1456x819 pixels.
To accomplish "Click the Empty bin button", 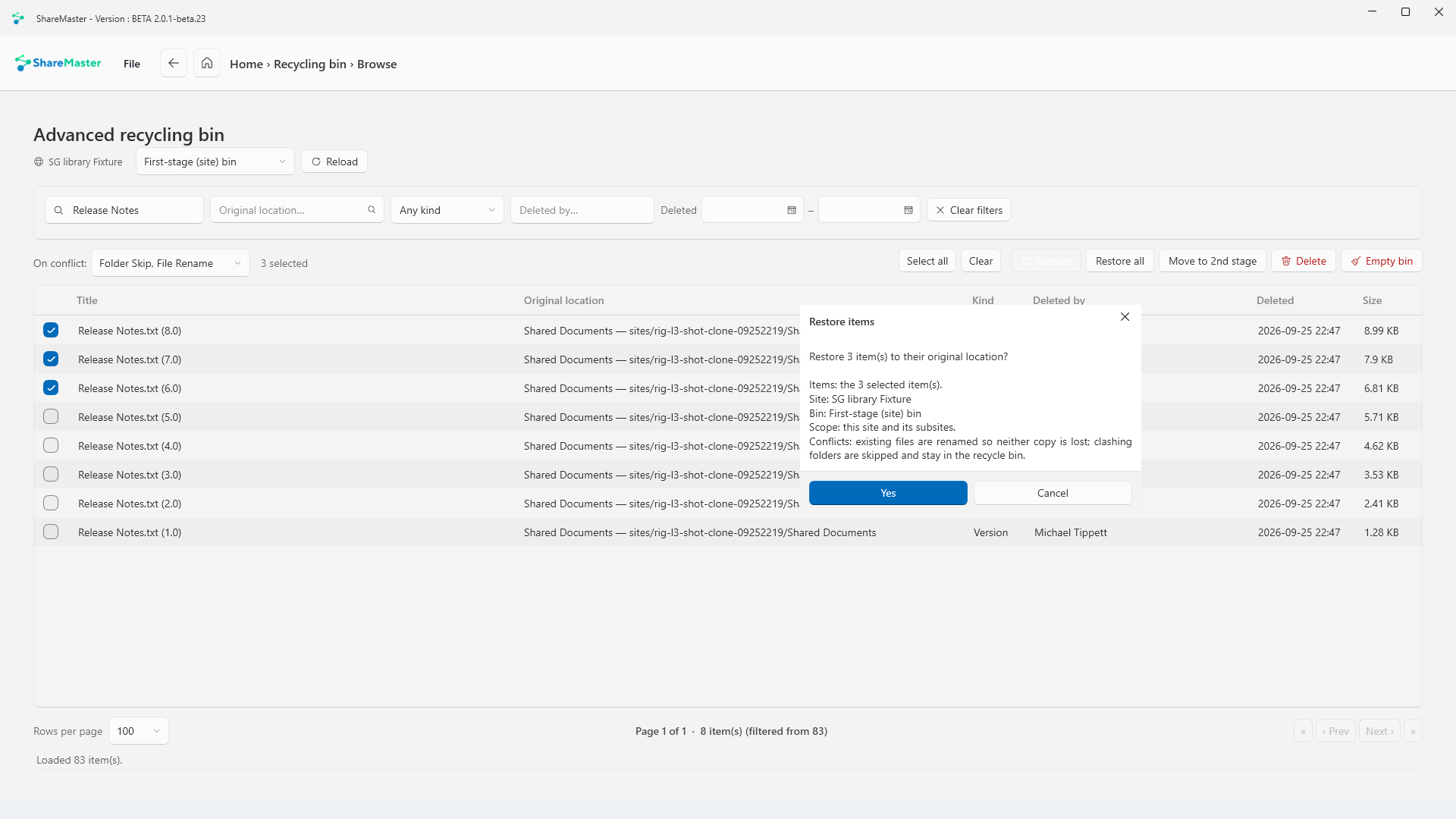I will [x=1382, y=261].
